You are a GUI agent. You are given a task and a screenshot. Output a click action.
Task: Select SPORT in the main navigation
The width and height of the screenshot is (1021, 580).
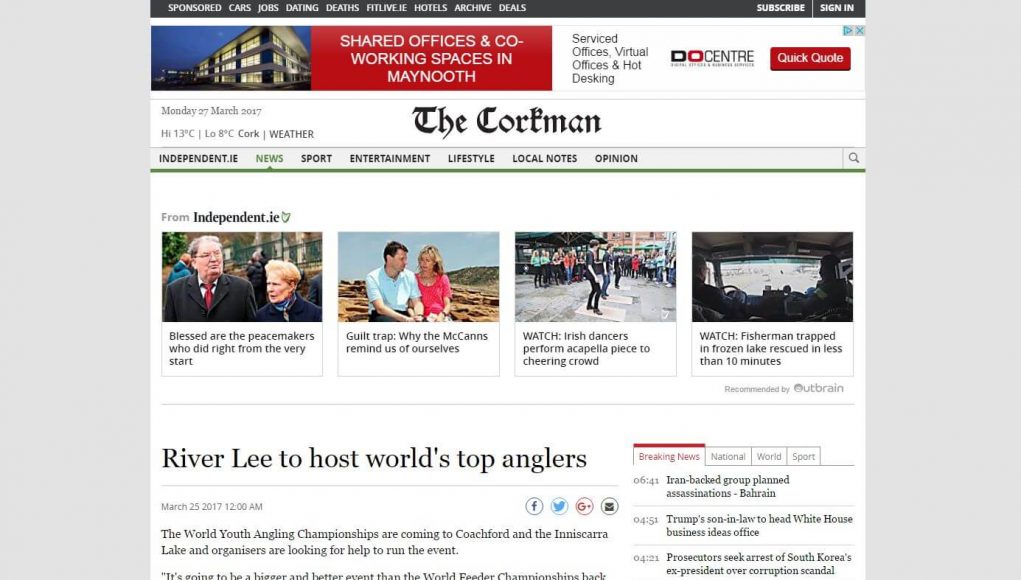(x=316, y=158)
